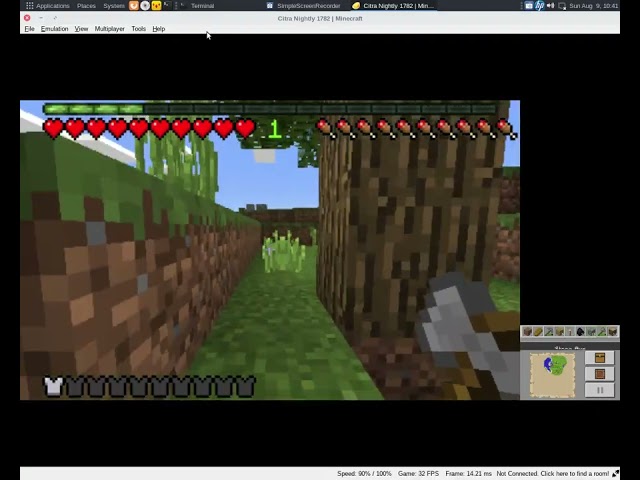Select the dirt block hotbar slot
Screen dimensions: 640x480
point(527,331)
